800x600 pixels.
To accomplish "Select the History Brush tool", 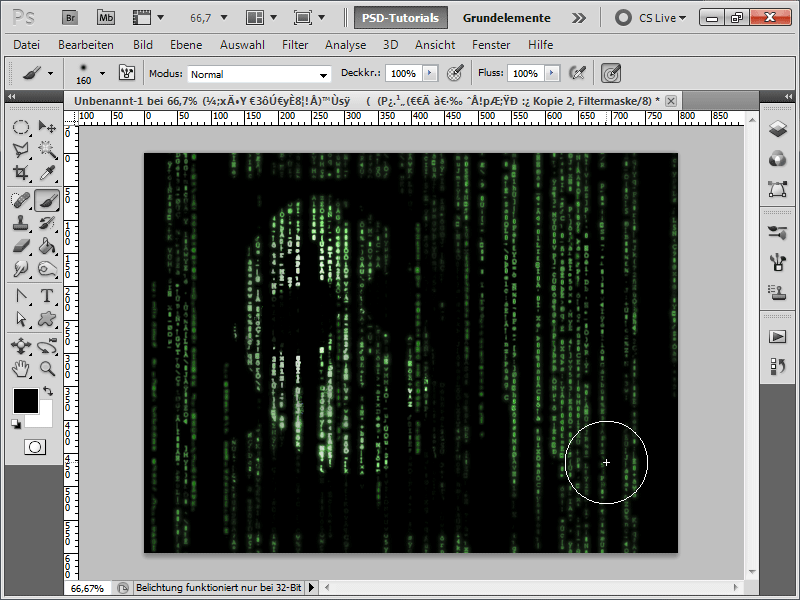I will 47,223.
